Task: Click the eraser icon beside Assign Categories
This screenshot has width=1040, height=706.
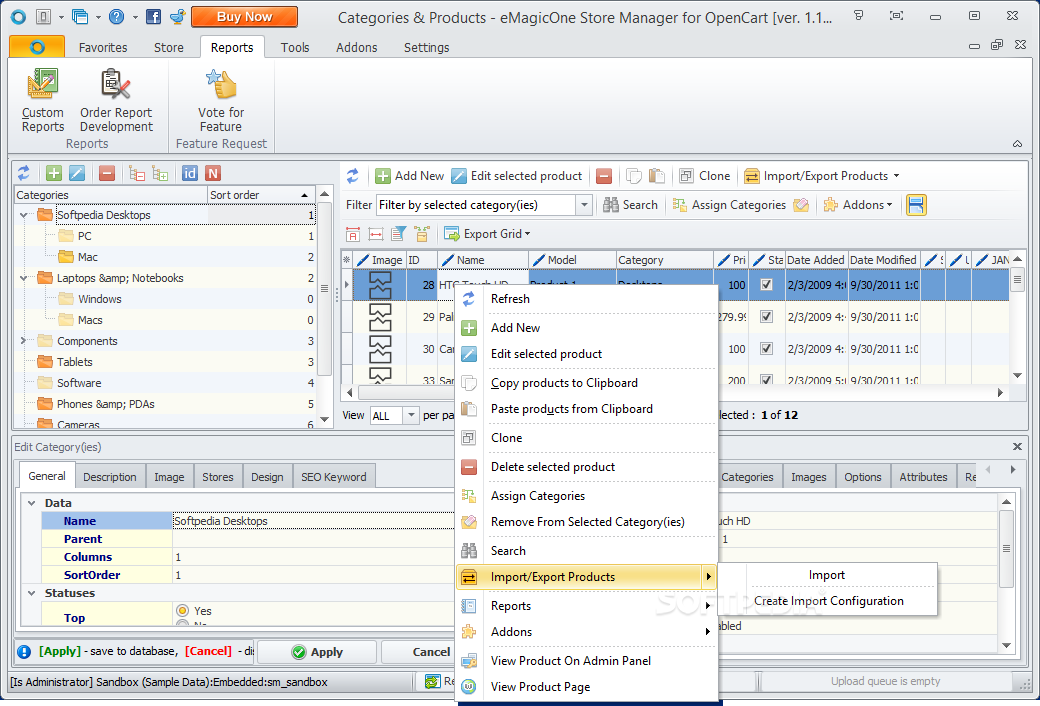Action: [x=801, y=205]
